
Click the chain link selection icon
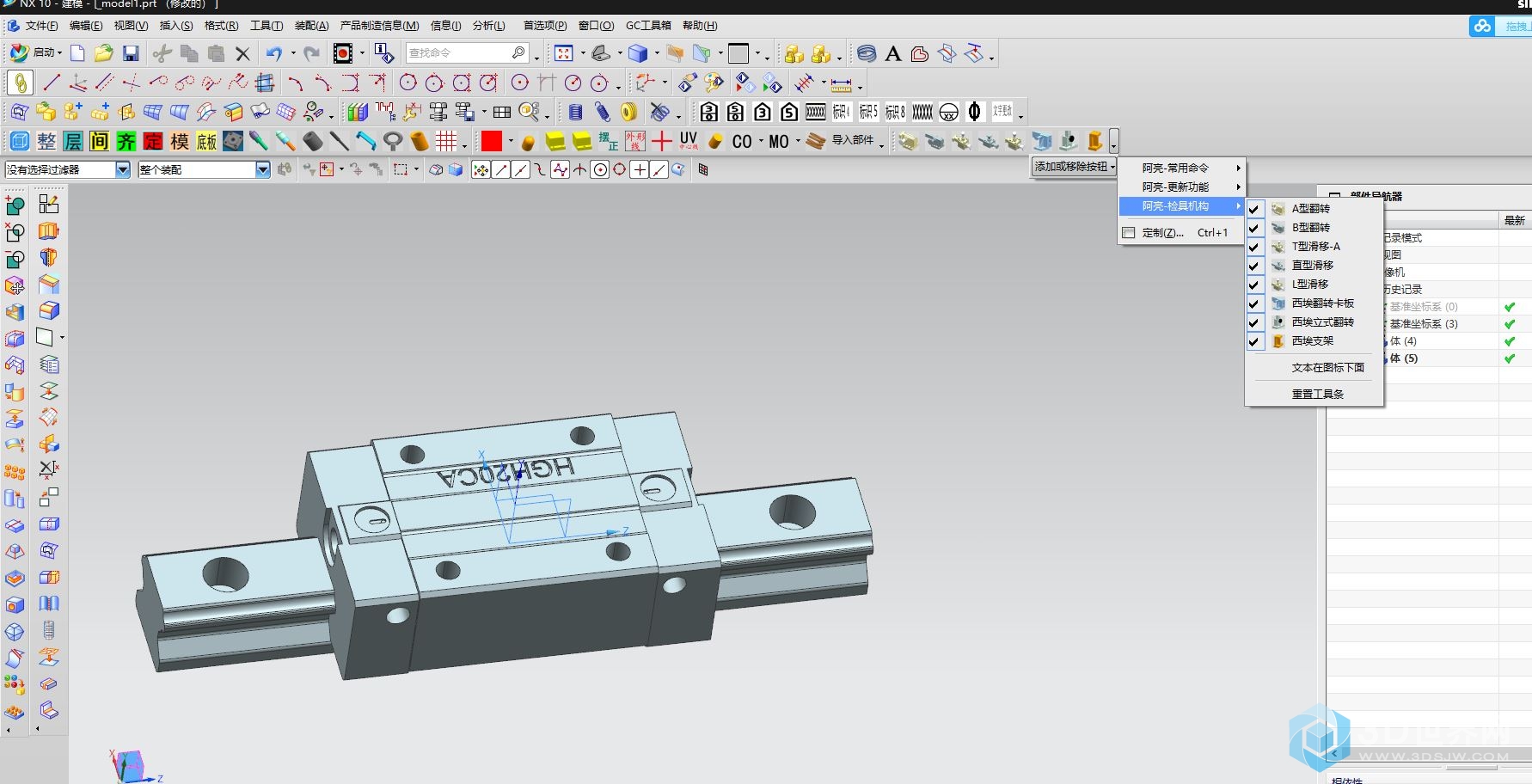tap(20, 83)
